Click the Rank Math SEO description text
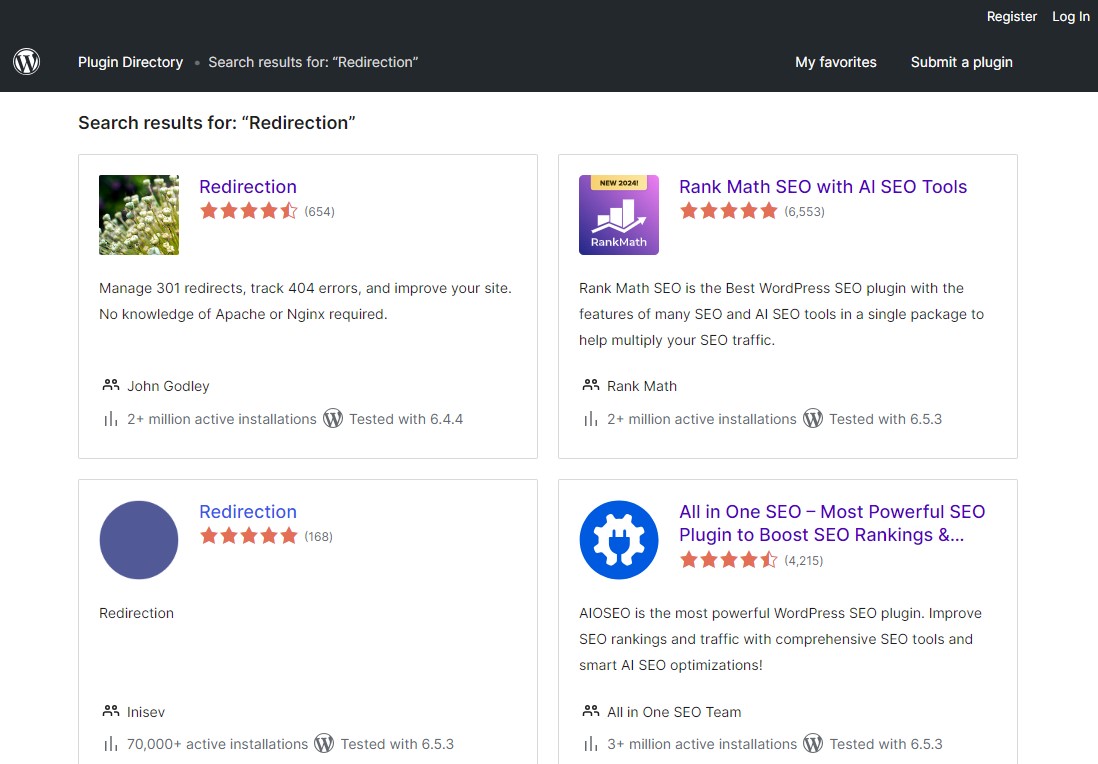1098x764 pixels. coord(781,314)
